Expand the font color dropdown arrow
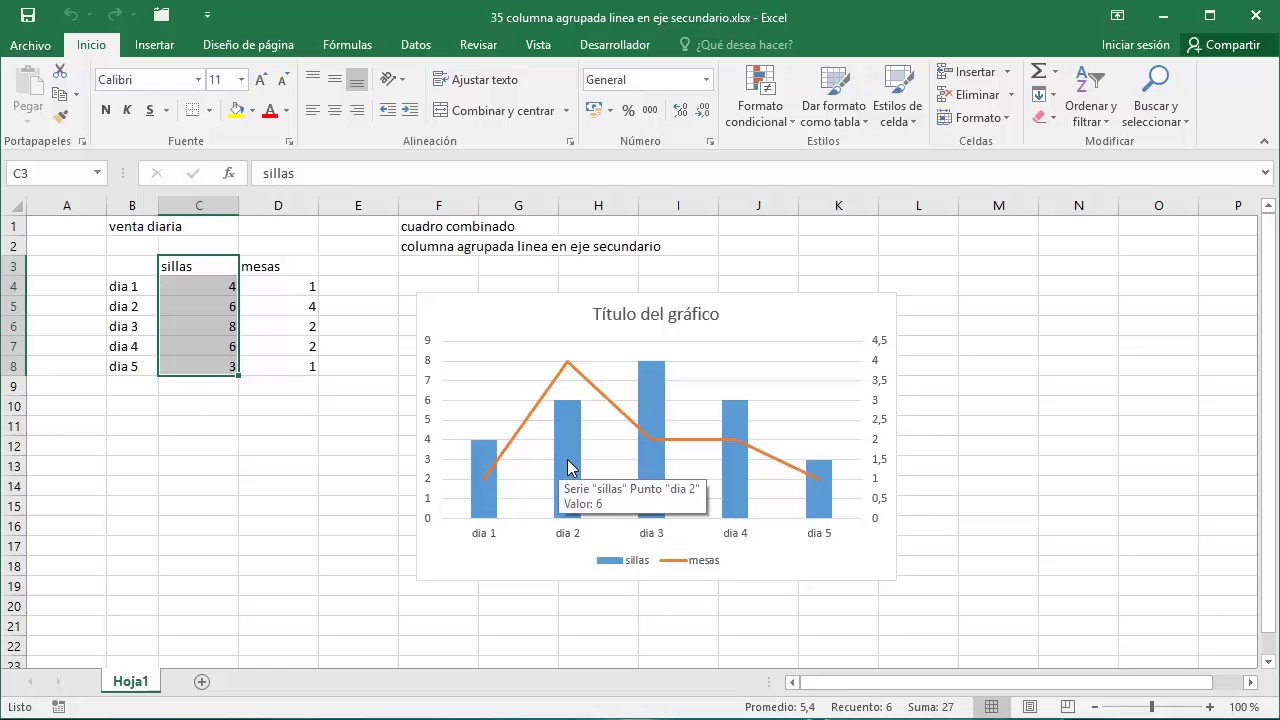 coord(286,111)
